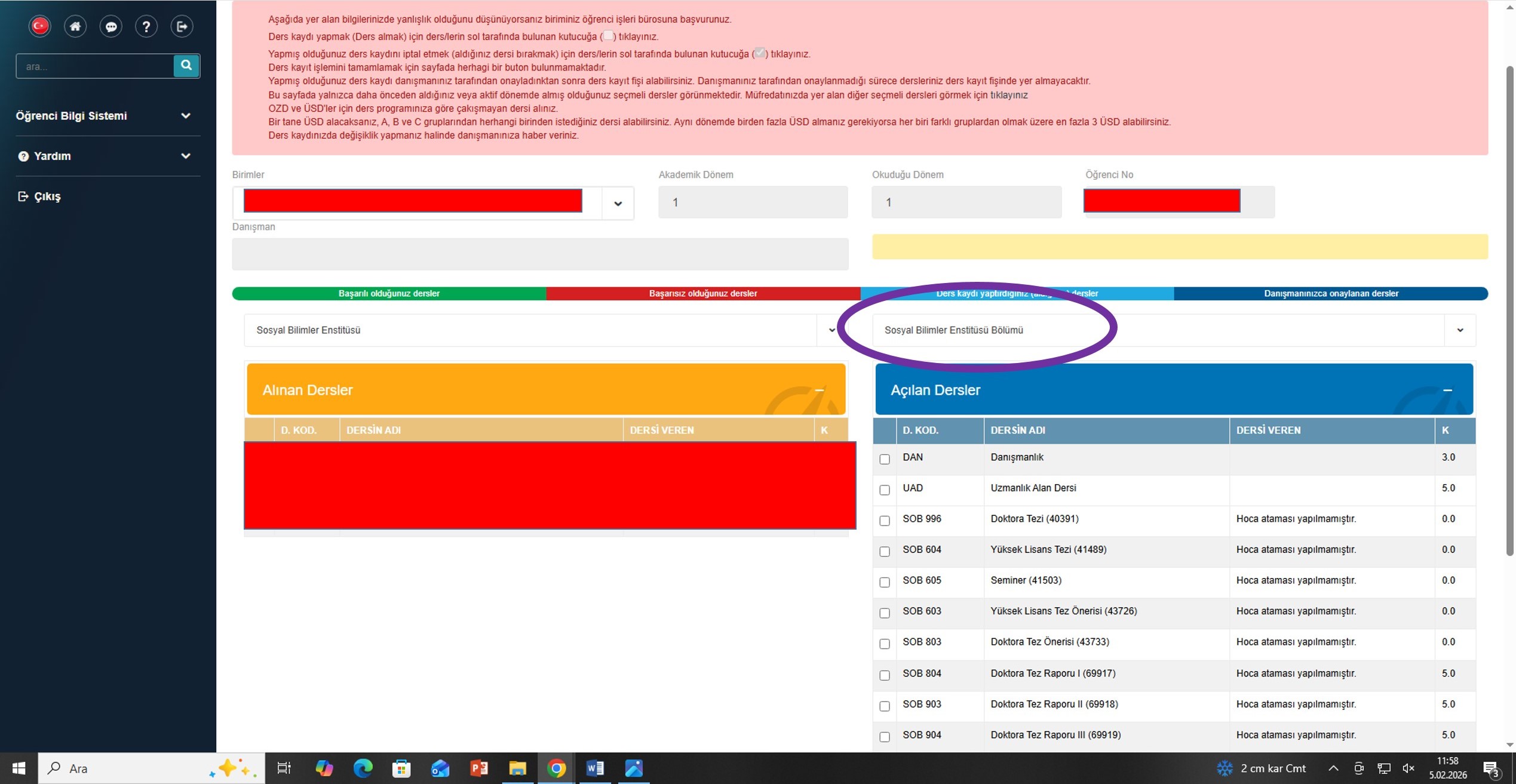Viewport: 1516px width, 784px height.
Task: Select Doktora Tez Raporu I checkbox
Action: [x=885, y=675]
